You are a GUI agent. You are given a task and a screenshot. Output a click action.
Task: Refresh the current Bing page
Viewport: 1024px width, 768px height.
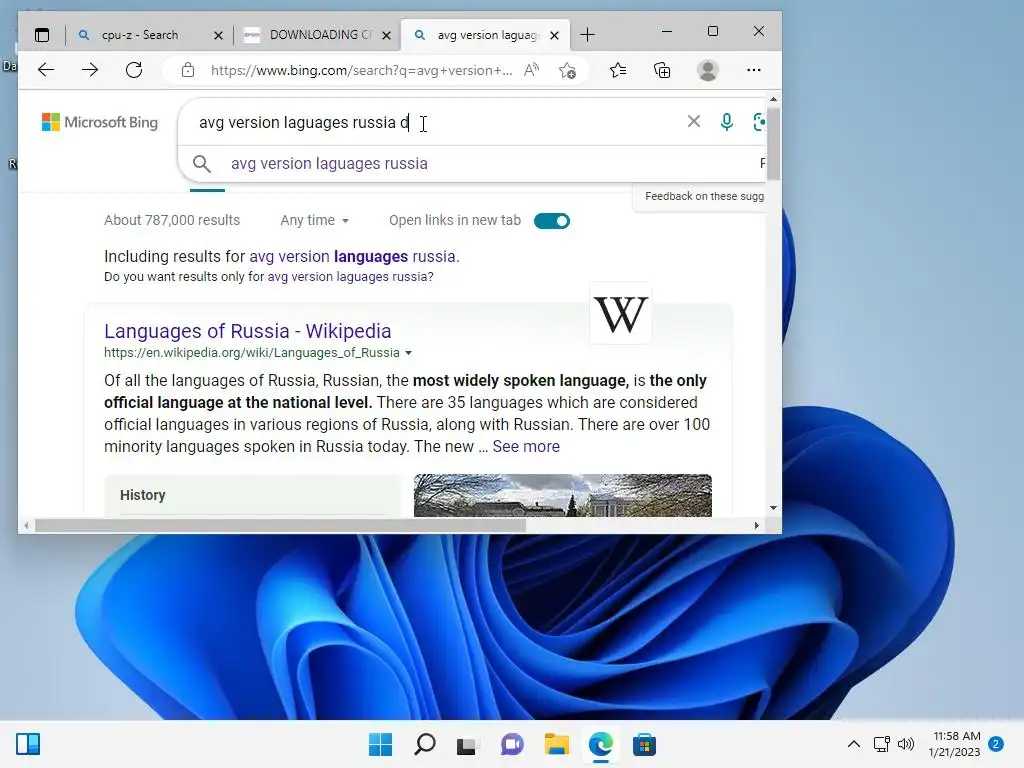[134, 70]
